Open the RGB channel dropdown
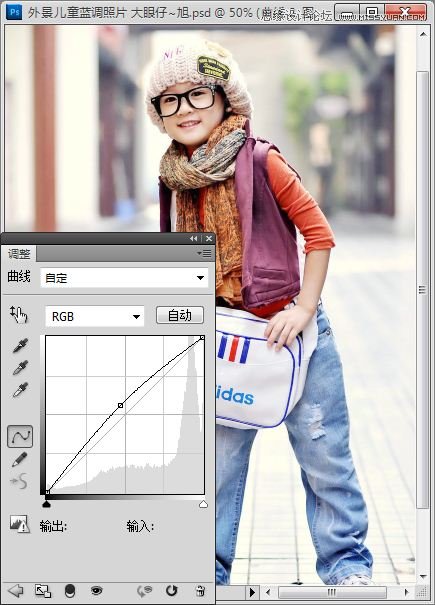Image resolution: width=435 pixels, height=605 pixels. coord(95,316)
